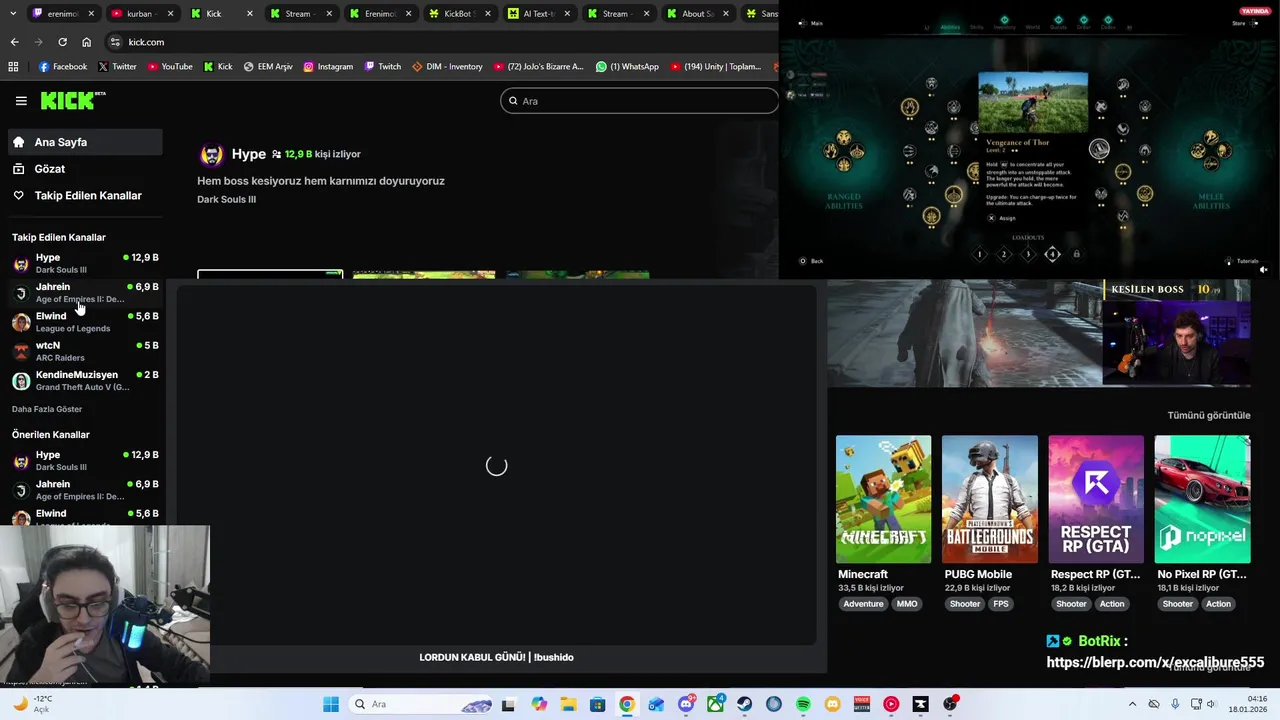Switch to the AI Text-to tab
Screen dimensions: 1280x720
pos(541,14)
